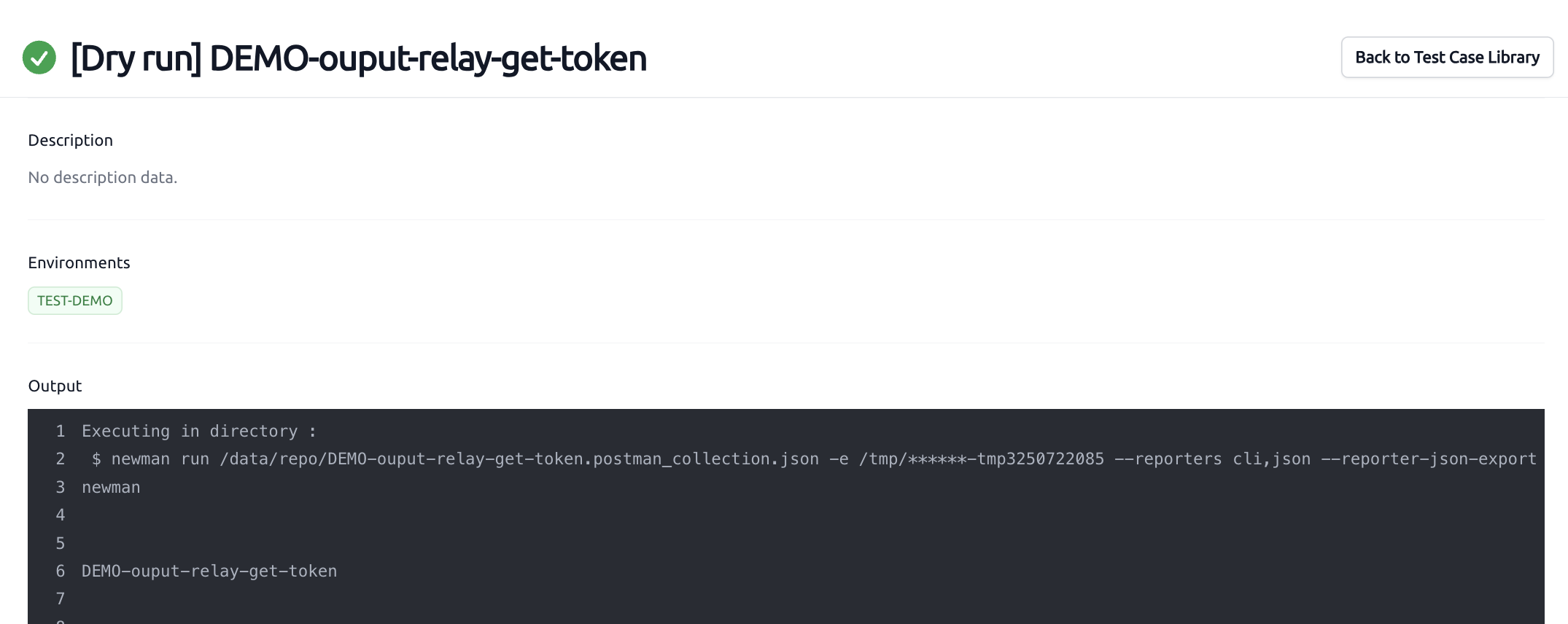The height and width of the screenshot is (624, 1568).
Task: Click the masked tmp file path
Action: pos(982,459)
